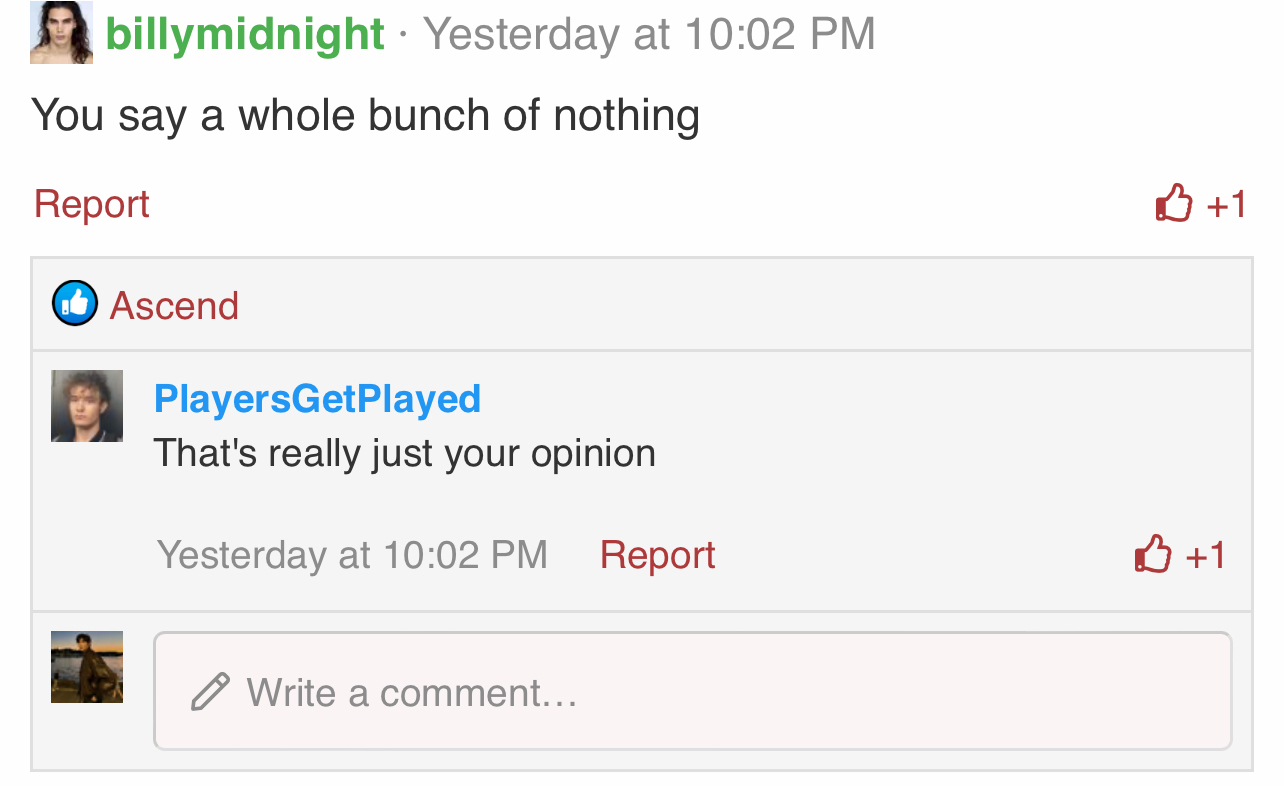Viewport: 1284px width, 786px height.
Task: Open the PlayersGetPlayed profile name link
Action: click(x=318, y=399)
